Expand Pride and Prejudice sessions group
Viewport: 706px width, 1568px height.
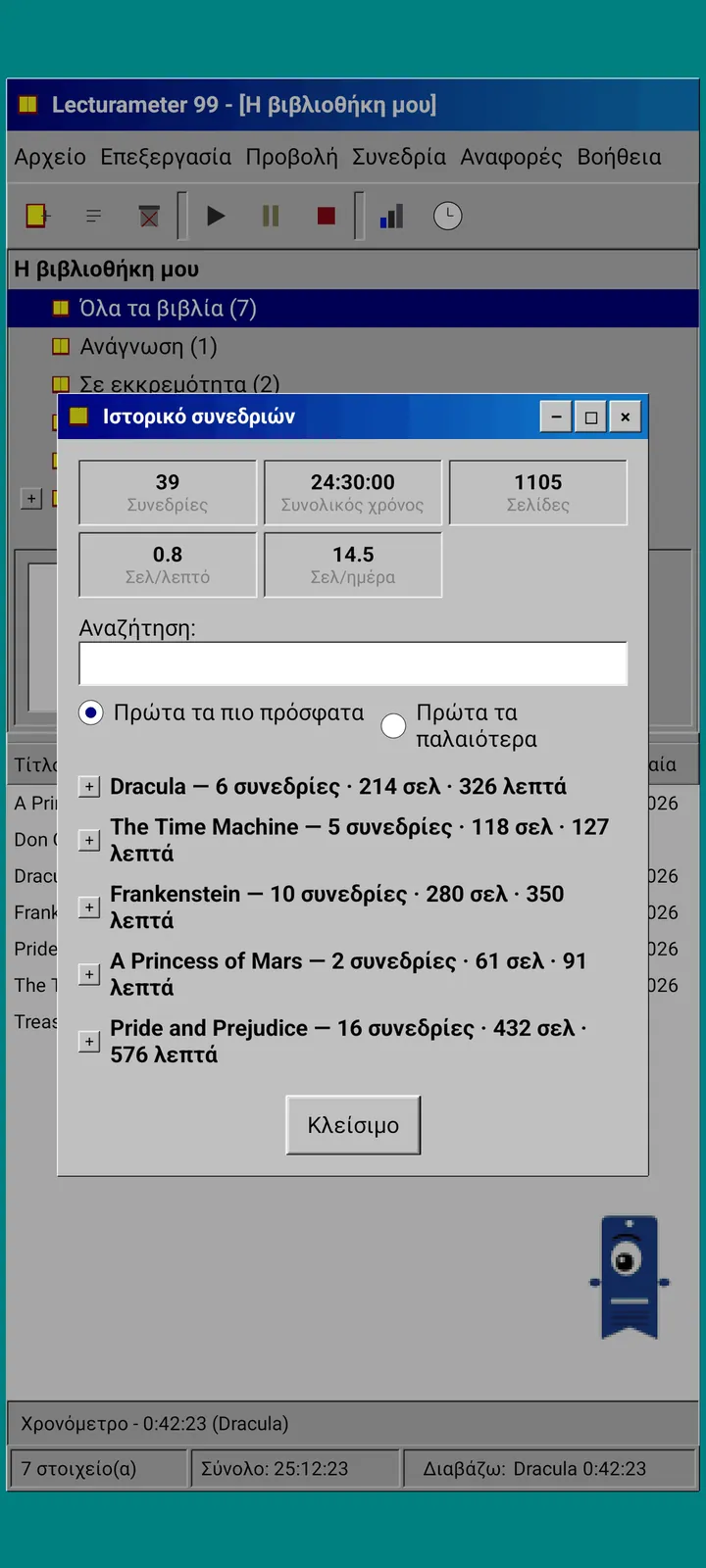point(89,1041)
